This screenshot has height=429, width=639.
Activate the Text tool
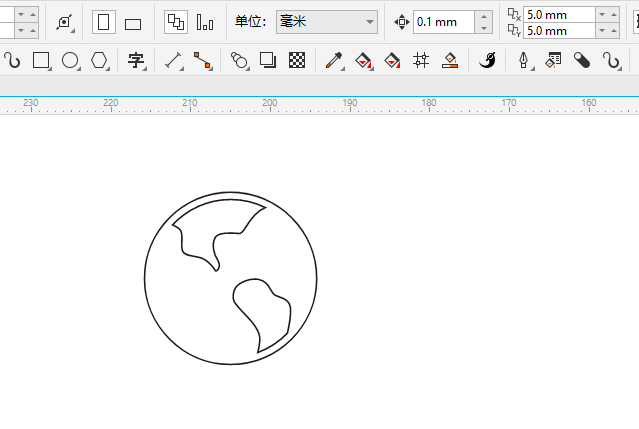pos(136,61)
